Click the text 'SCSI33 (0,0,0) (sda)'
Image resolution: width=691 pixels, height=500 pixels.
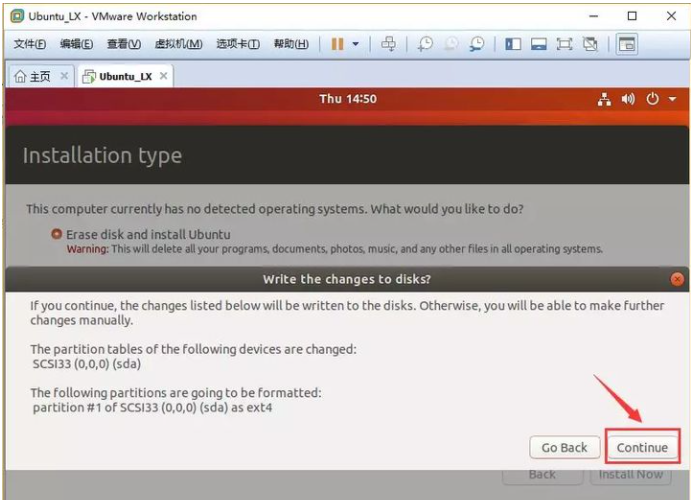87,364
